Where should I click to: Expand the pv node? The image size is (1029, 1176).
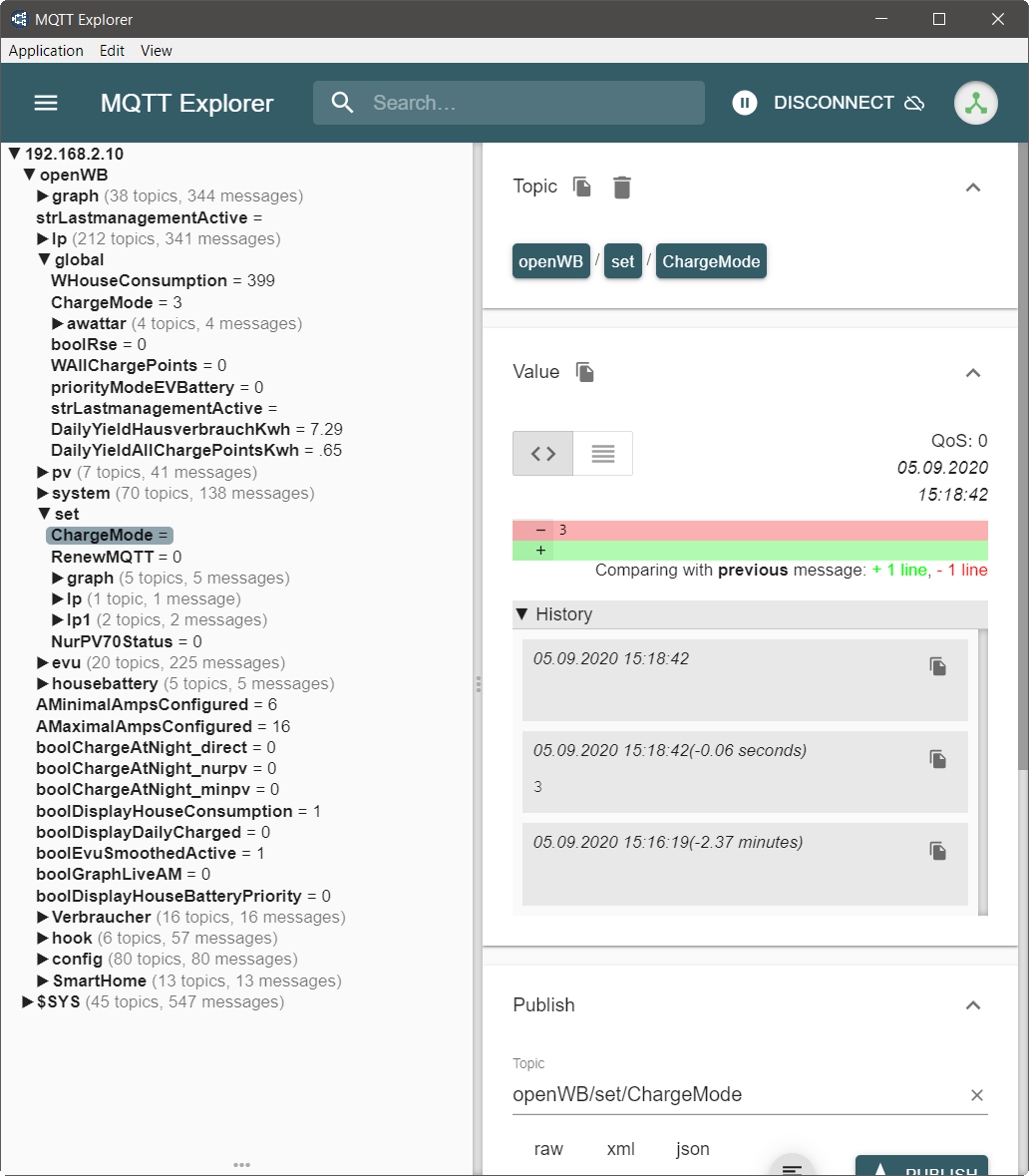pyautogui.click(x=43, y=472)
